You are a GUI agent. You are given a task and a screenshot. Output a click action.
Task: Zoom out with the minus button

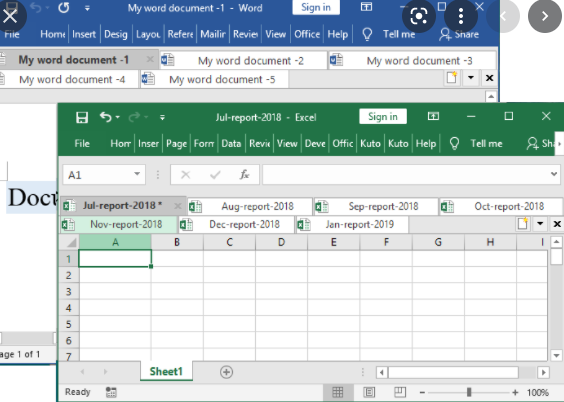[422, 392]
